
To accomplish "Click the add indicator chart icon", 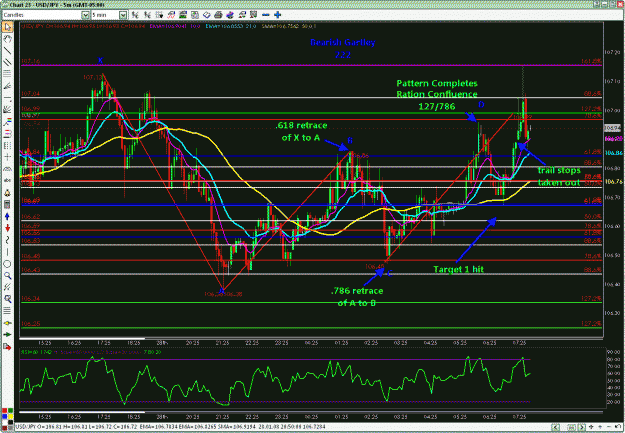I will [x=171, y=15].
